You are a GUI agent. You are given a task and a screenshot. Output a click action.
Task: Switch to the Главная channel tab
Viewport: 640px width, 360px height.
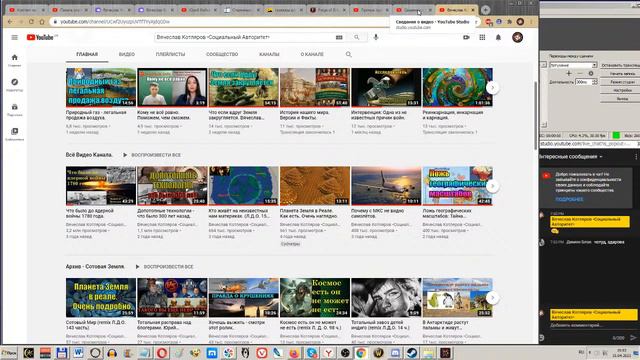coord(87,54)
